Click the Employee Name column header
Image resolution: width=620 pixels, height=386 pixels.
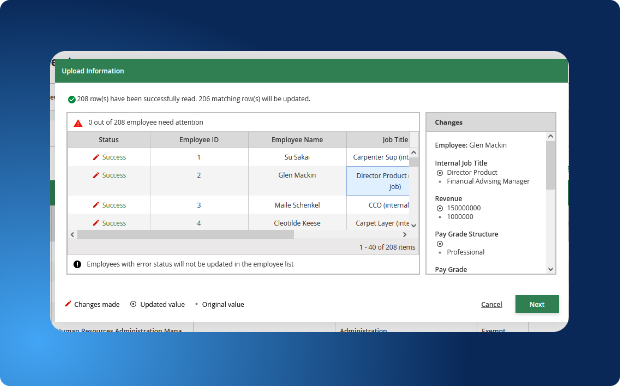tap(297, 140)
